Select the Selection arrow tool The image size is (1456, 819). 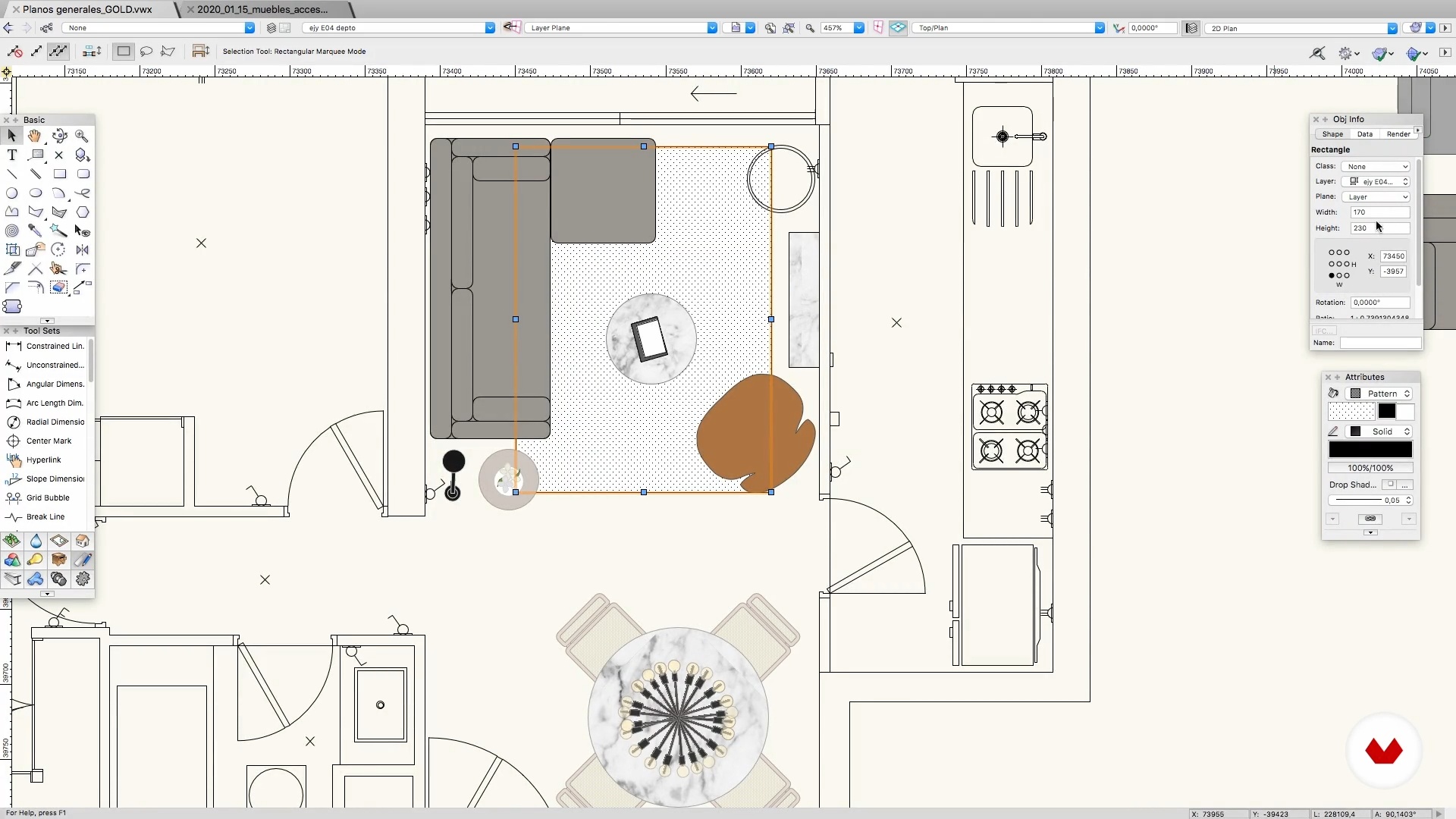tap(11, 136)
